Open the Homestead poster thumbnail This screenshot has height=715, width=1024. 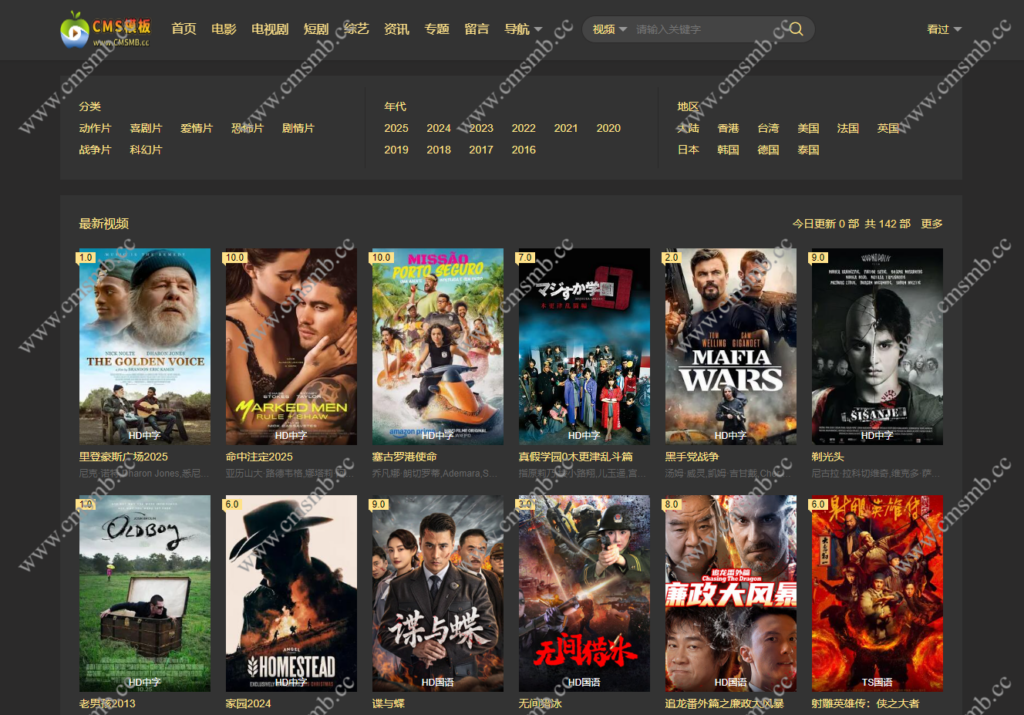pyautogui.click(x=291, y=594)
